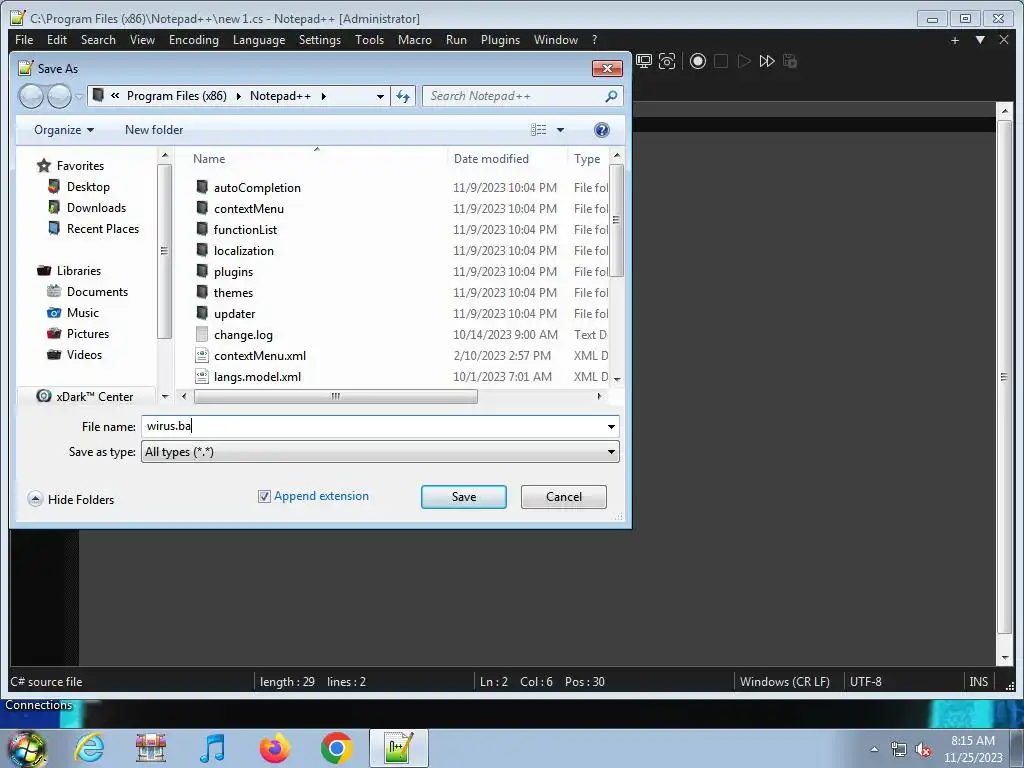Select langs.model.xml file
The width and height of the screenshot is (1024, 768).
coord(257,376)
